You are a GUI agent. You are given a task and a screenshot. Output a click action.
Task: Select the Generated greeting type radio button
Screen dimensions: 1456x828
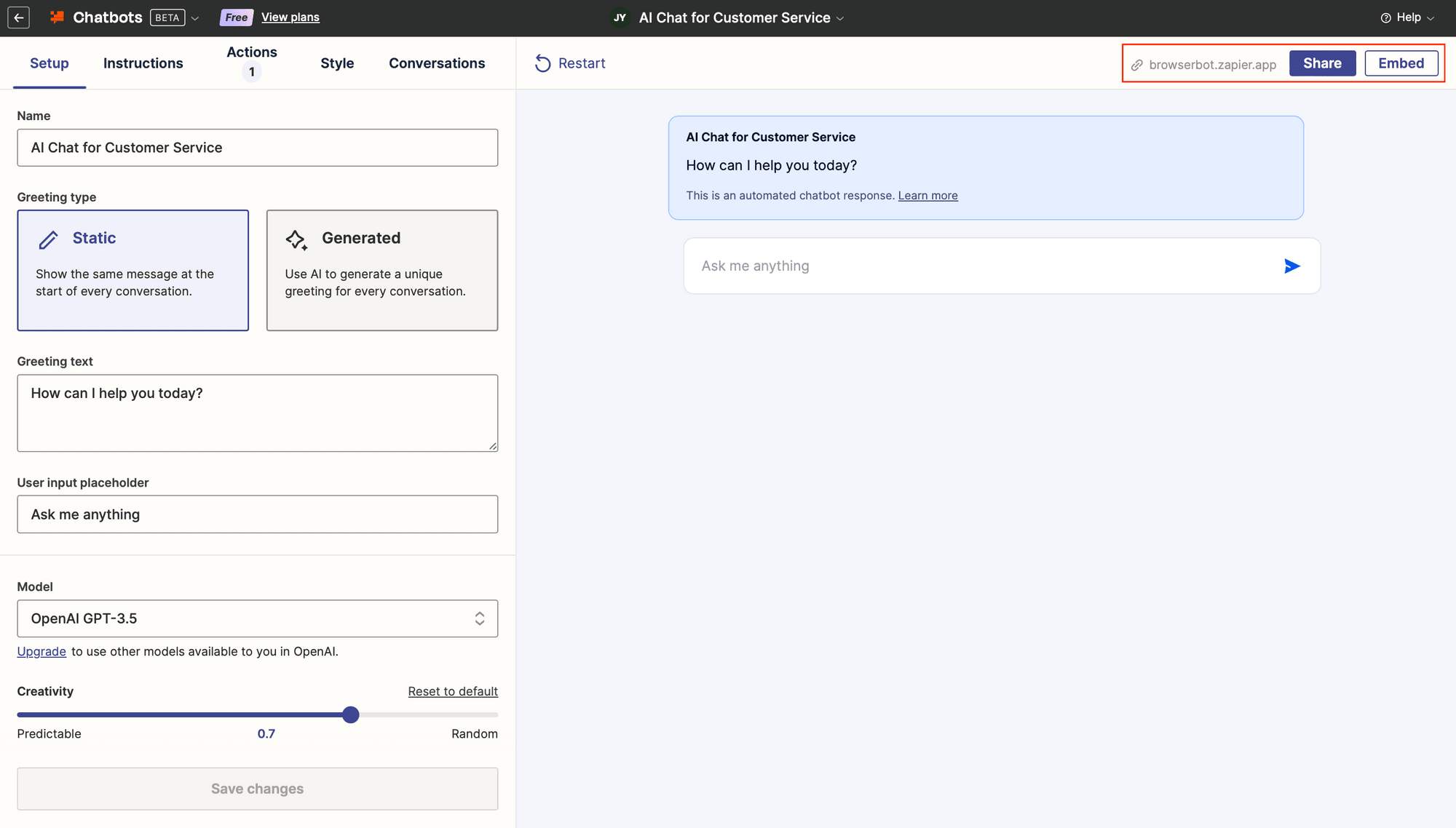point(382,270)
